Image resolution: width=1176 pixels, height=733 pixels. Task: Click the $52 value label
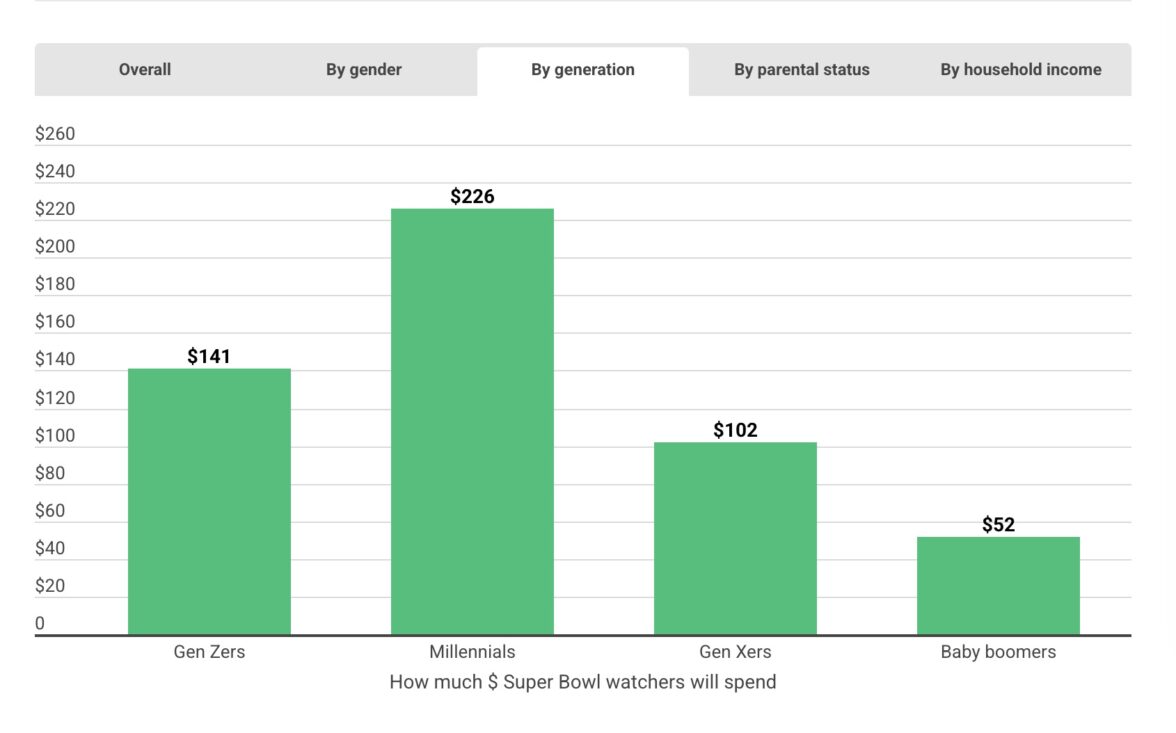998,525
